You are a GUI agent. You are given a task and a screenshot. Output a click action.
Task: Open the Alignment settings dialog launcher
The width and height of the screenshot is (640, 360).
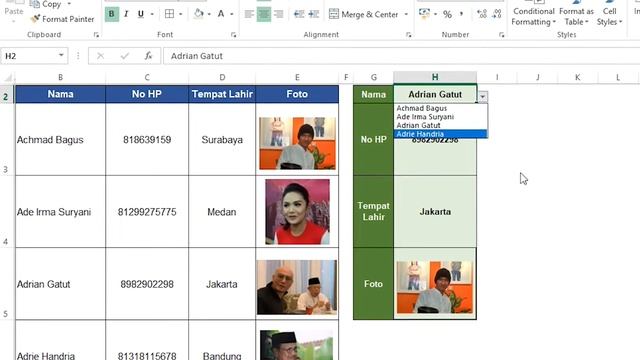[x=409, y=35]
